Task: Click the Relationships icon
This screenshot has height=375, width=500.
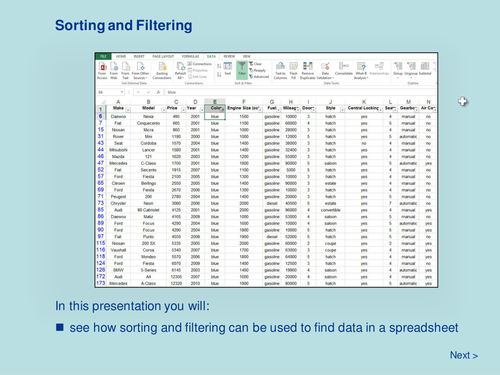Action: pyautogui.click(x=379, y=69)
